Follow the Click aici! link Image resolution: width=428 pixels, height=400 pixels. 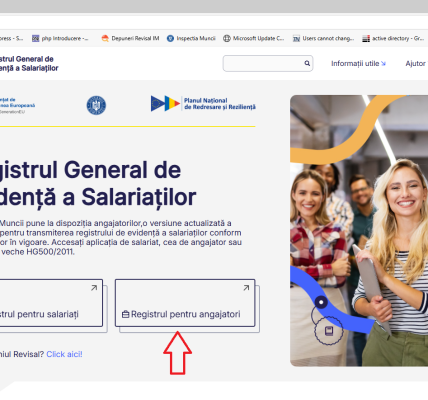pos(64,354)
